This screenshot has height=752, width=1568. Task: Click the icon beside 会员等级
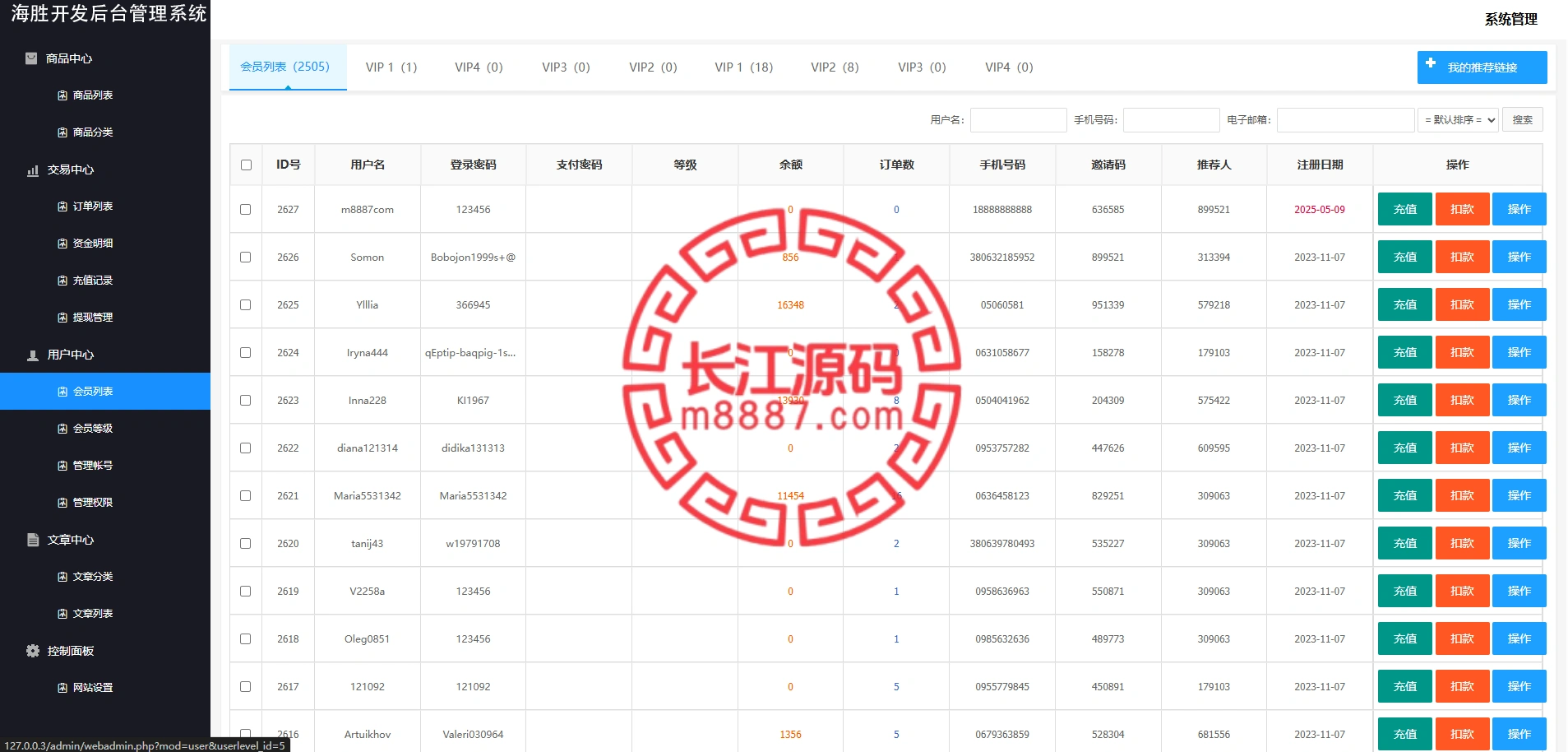click(62, 429)
